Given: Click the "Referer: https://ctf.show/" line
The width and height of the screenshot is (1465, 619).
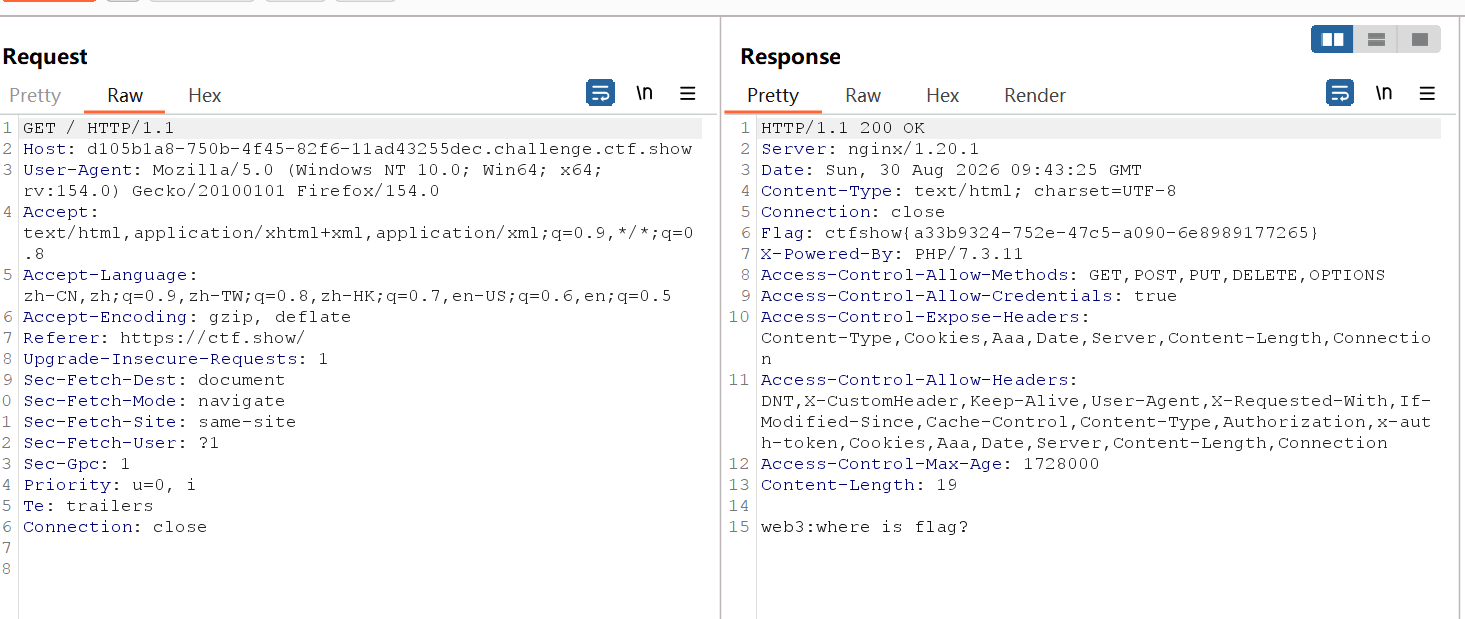Looking at the screenshot, I should click(164, 338).
